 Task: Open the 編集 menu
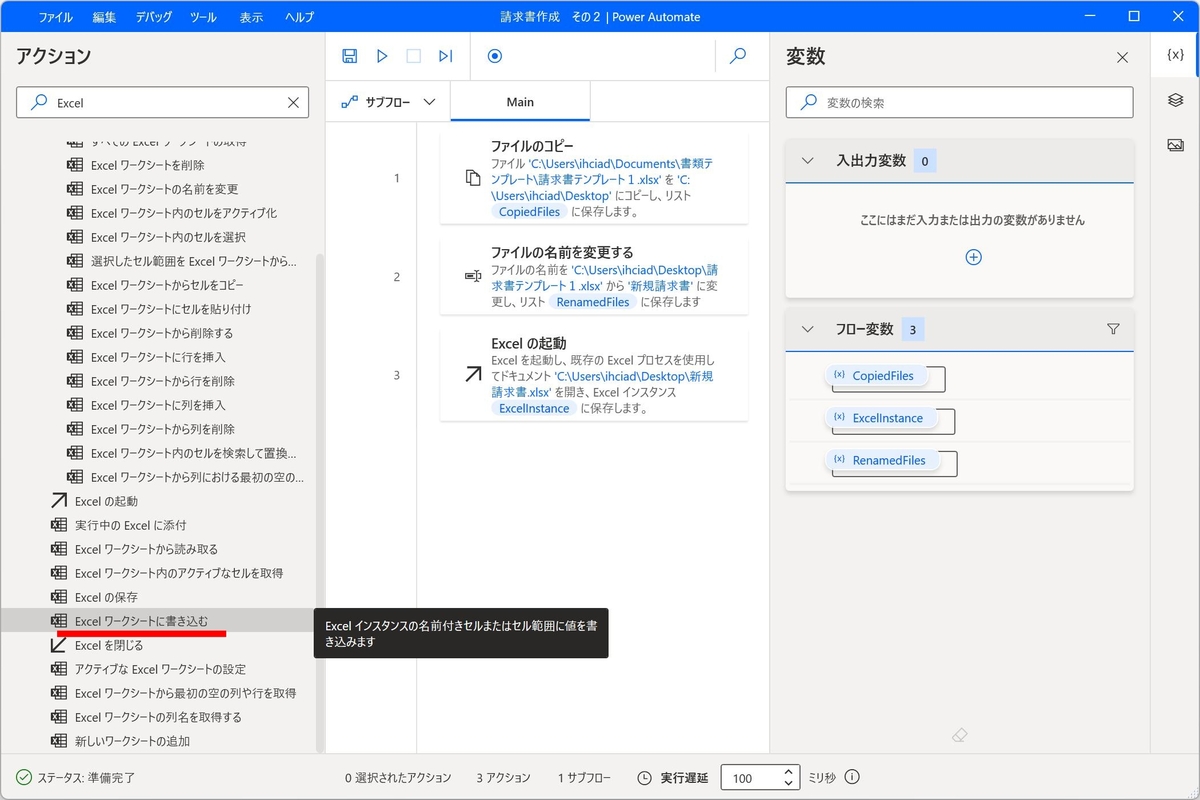pos(104,17)
